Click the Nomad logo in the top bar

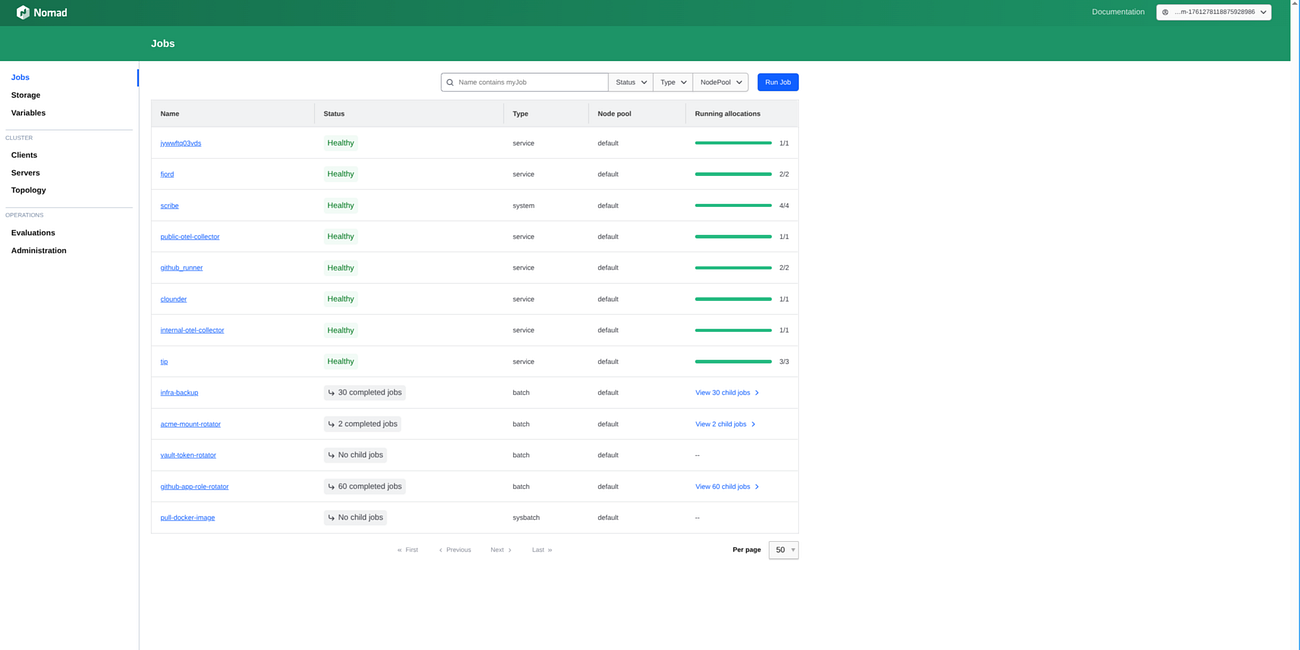click(24, 11)
